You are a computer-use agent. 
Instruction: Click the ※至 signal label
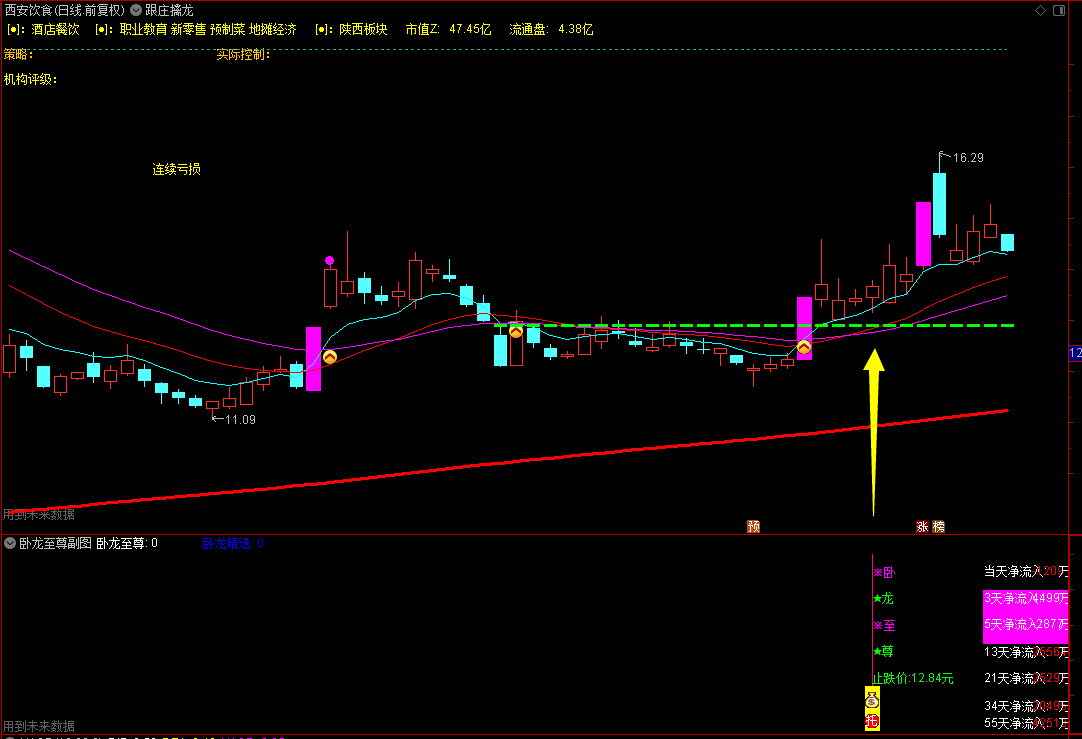point(884,626)
